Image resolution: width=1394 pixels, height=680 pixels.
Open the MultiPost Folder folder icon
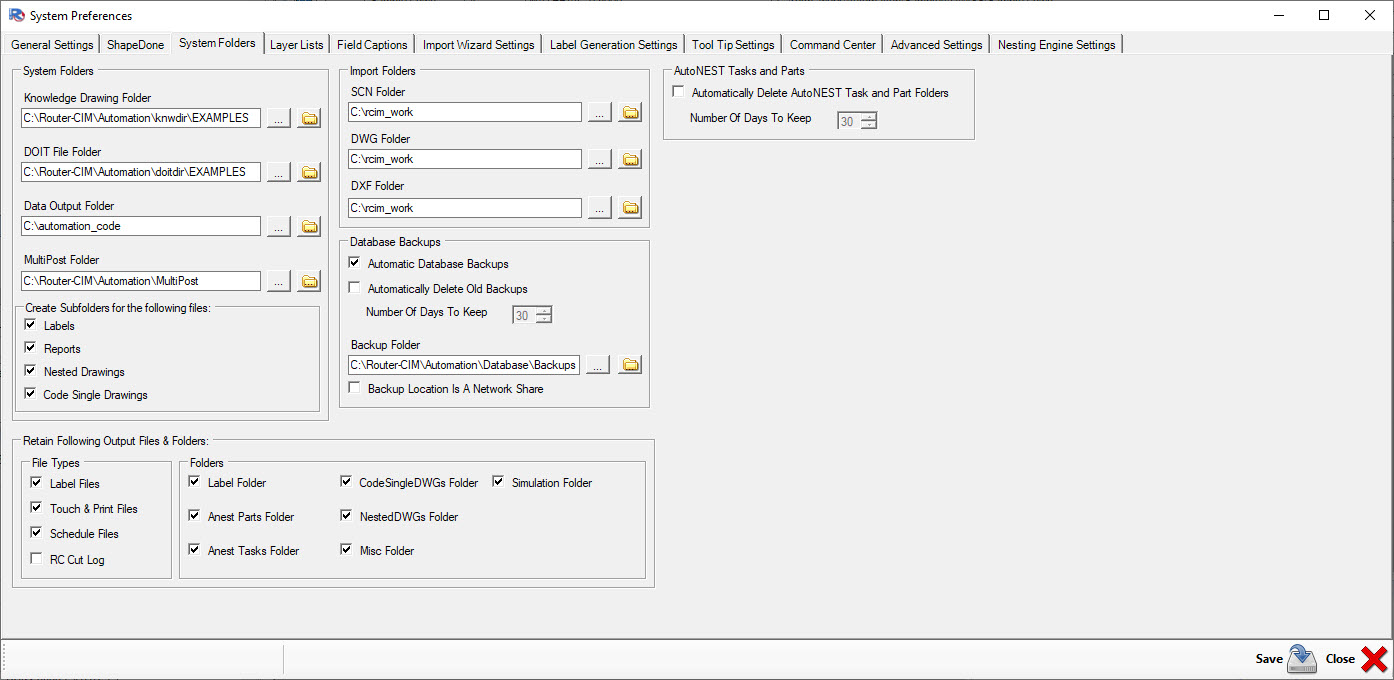point(309,281)
